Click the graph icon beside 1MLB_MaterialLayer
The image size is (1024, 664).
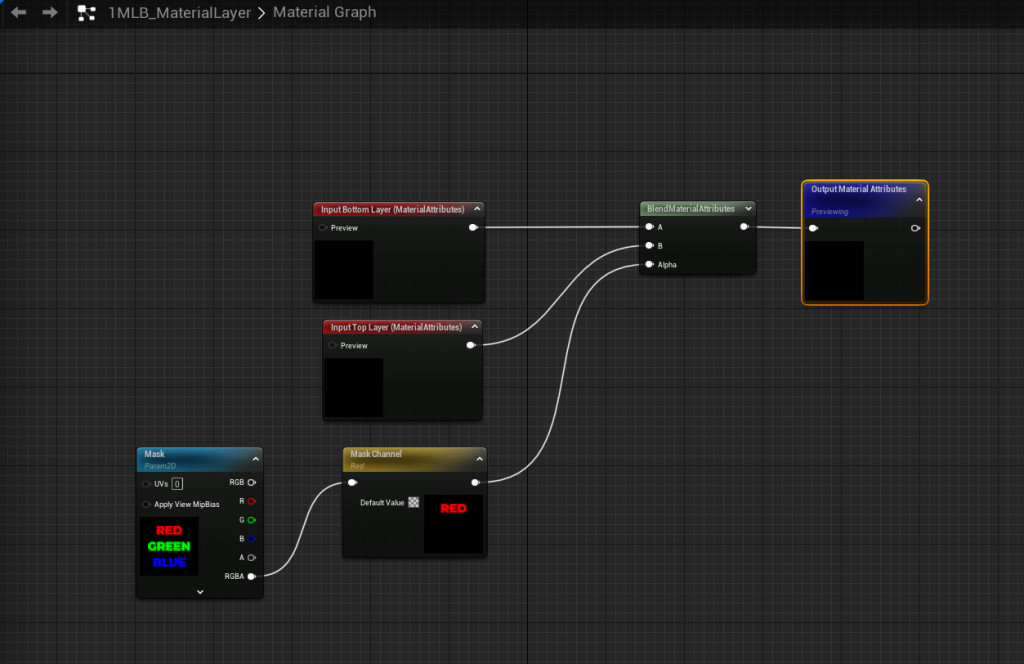point(87,13)
